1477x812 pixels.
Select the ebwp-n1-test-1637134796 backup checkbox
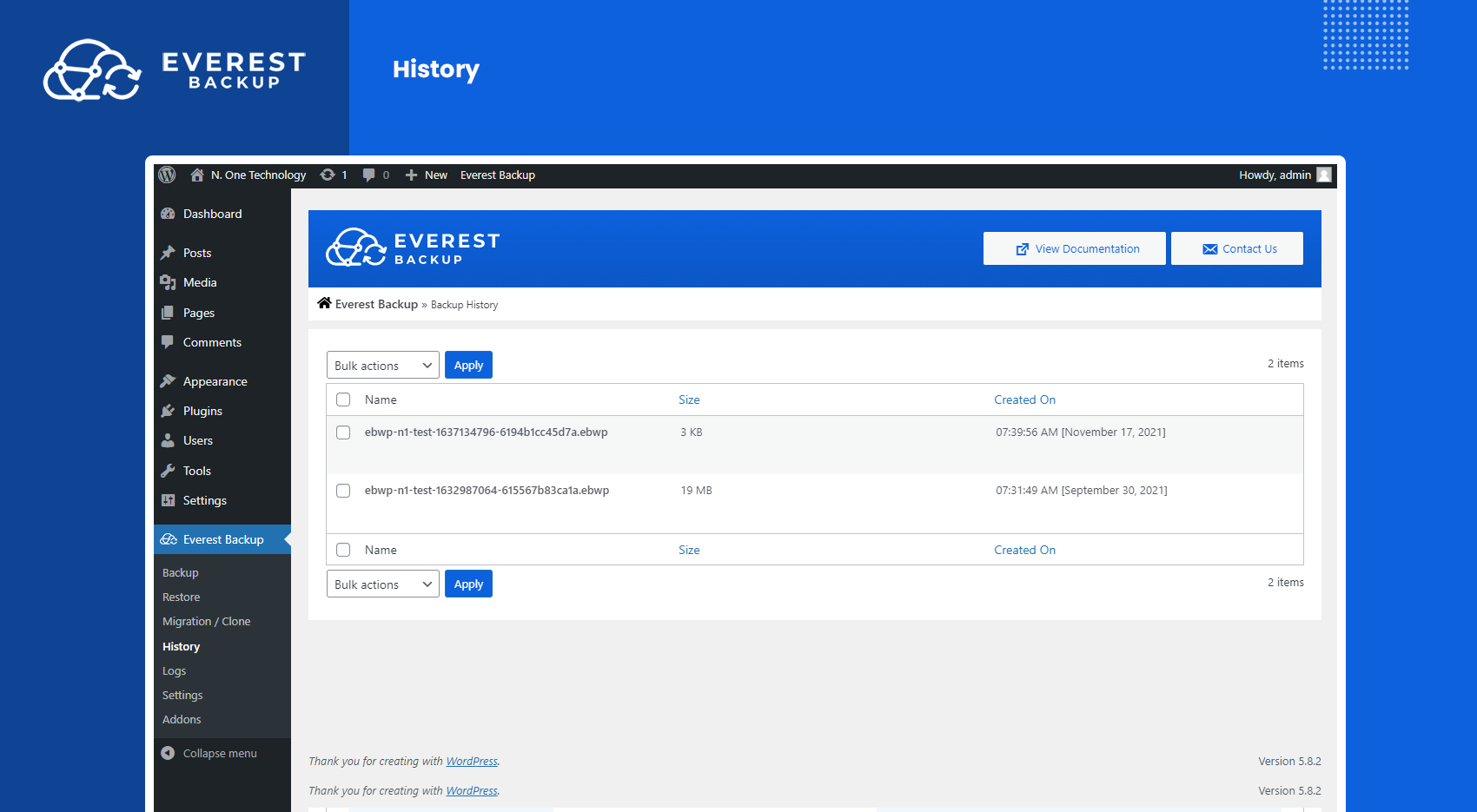click(343, 432)
